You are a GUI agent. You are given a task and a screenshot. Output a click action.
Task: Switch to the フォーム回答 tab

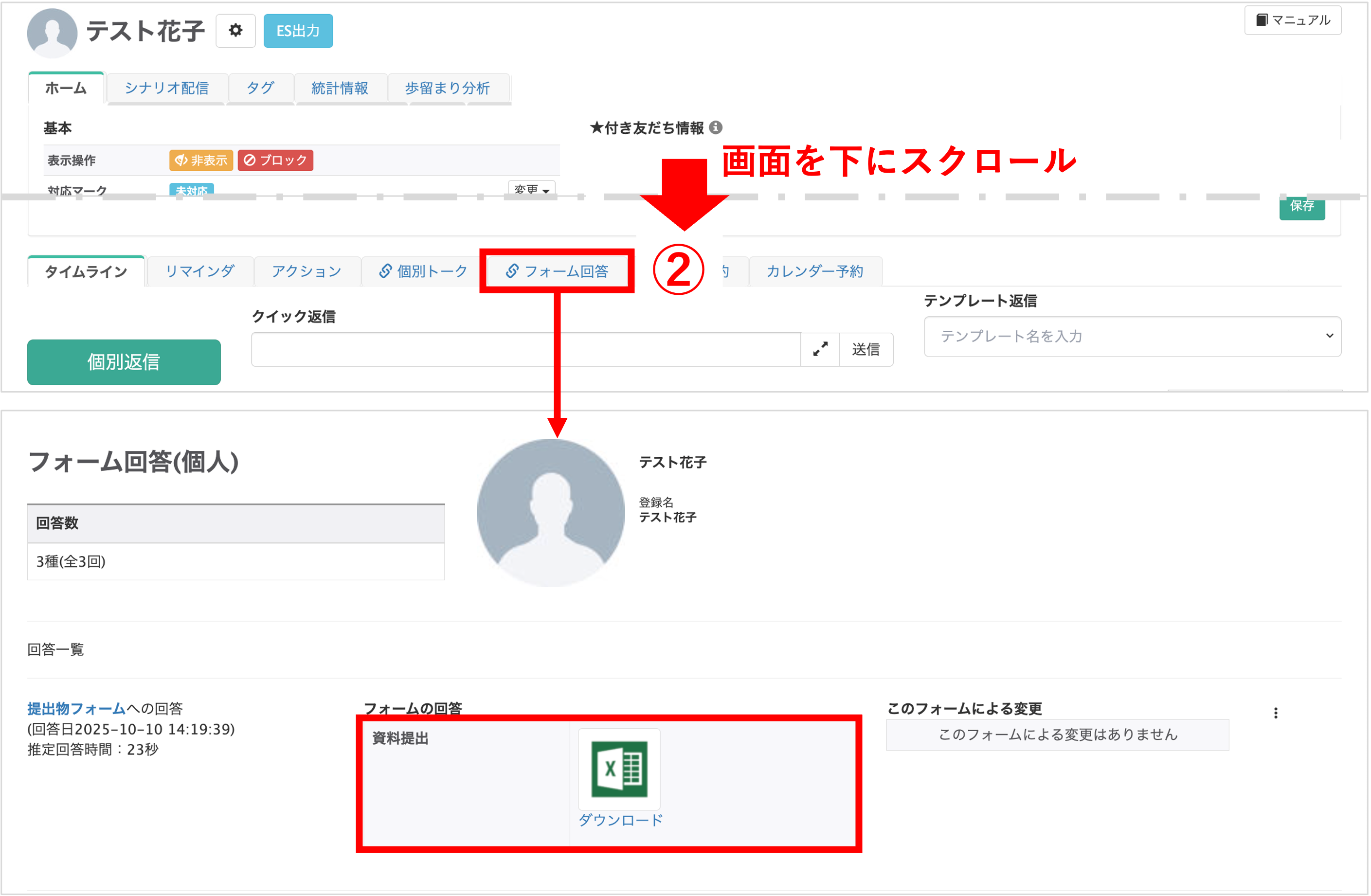coord(557,271)
